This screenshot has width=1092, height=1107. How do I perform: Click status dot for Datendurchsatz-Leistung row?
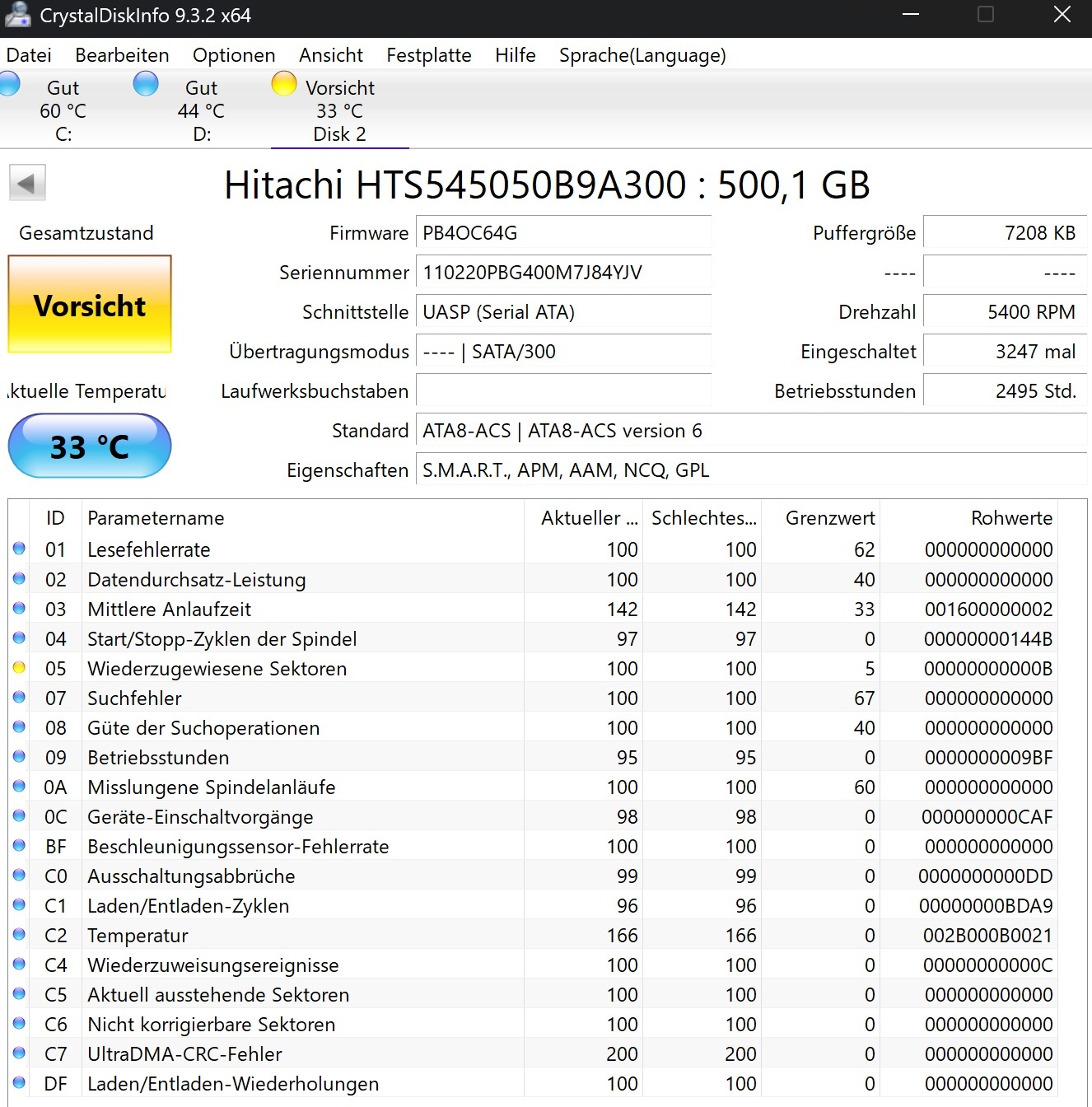(19, 578)
